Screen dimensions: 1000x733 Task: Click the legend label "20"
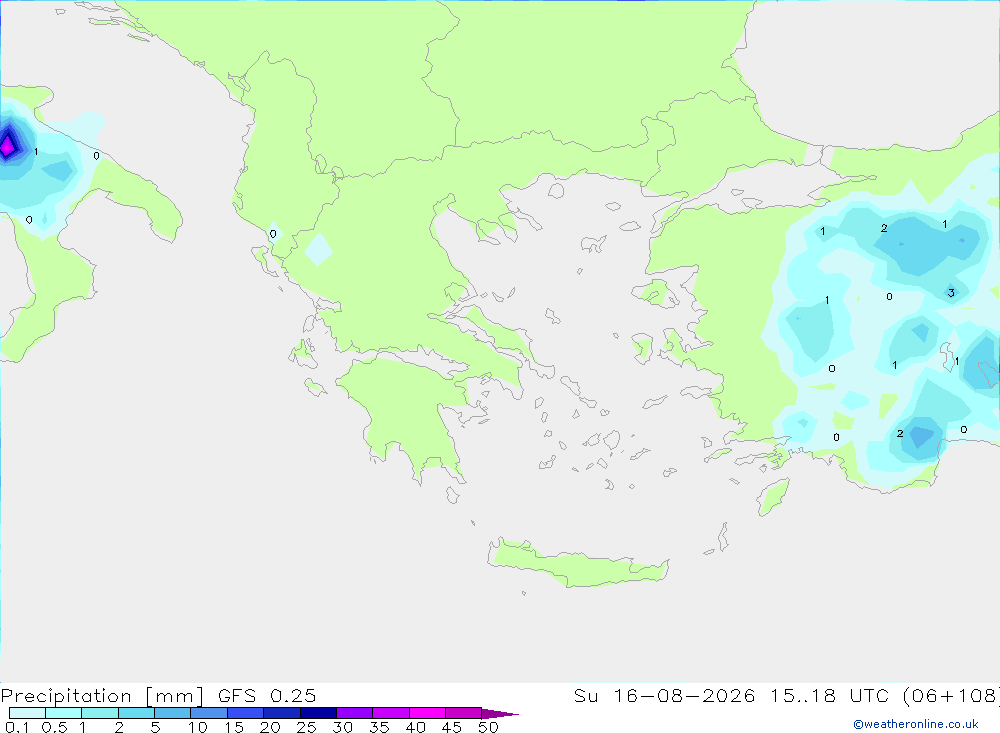(x=270, y=727)
